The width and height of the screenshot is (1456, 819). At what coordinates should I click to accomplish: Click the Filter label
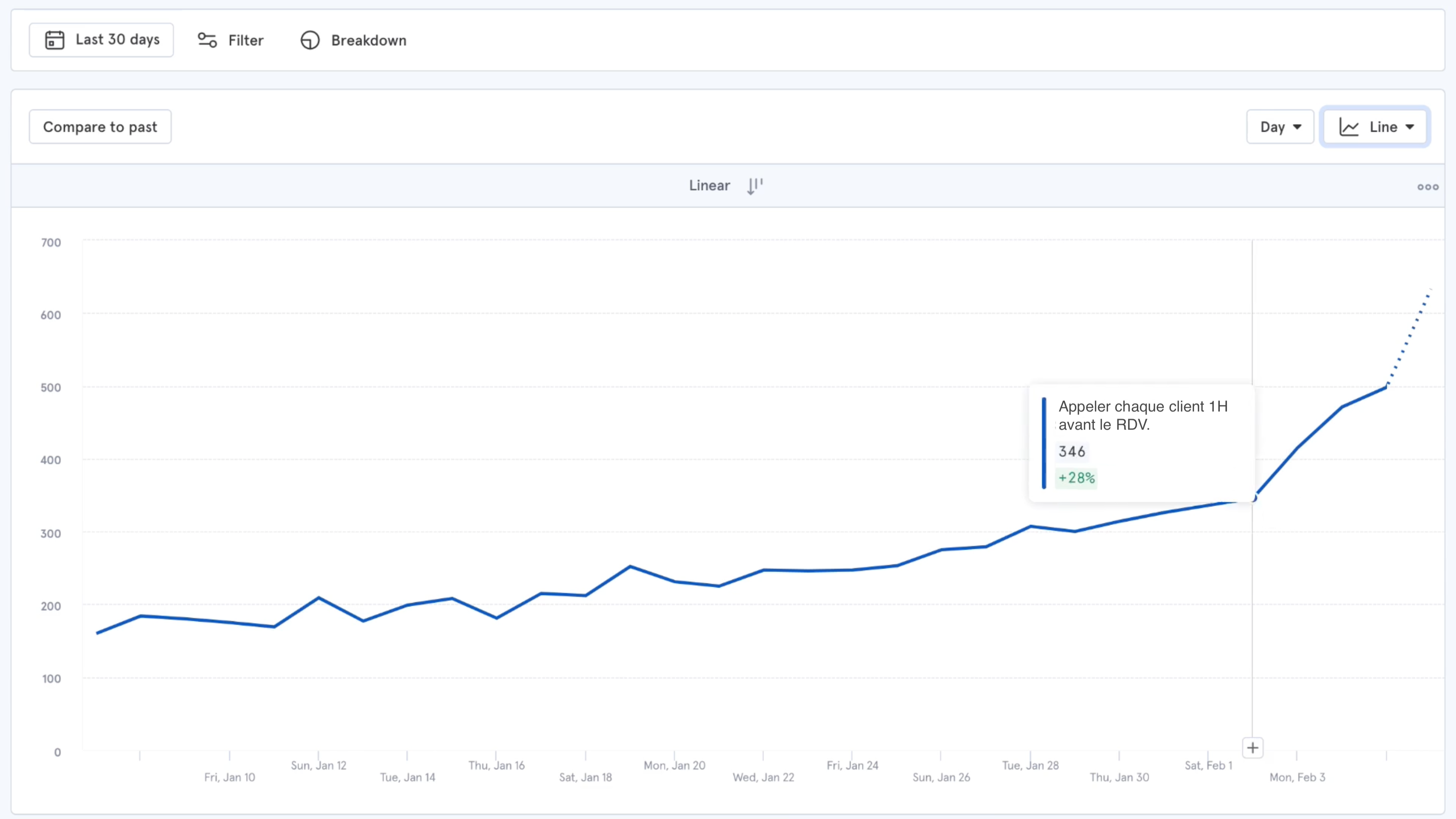[246, 41]
